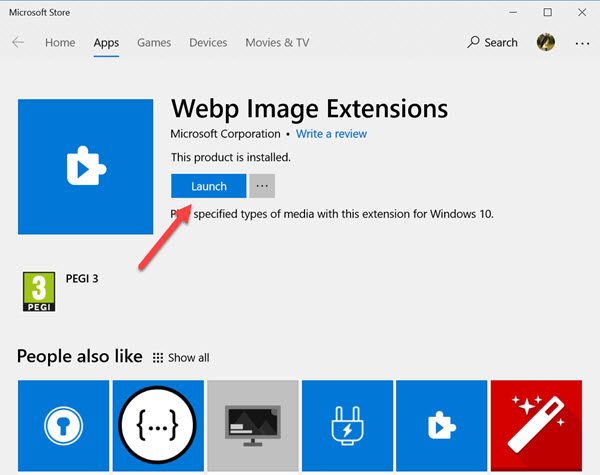Click the PEGI 3 text label
Viewport: 600px width, 475px height.
click(82, 279)
